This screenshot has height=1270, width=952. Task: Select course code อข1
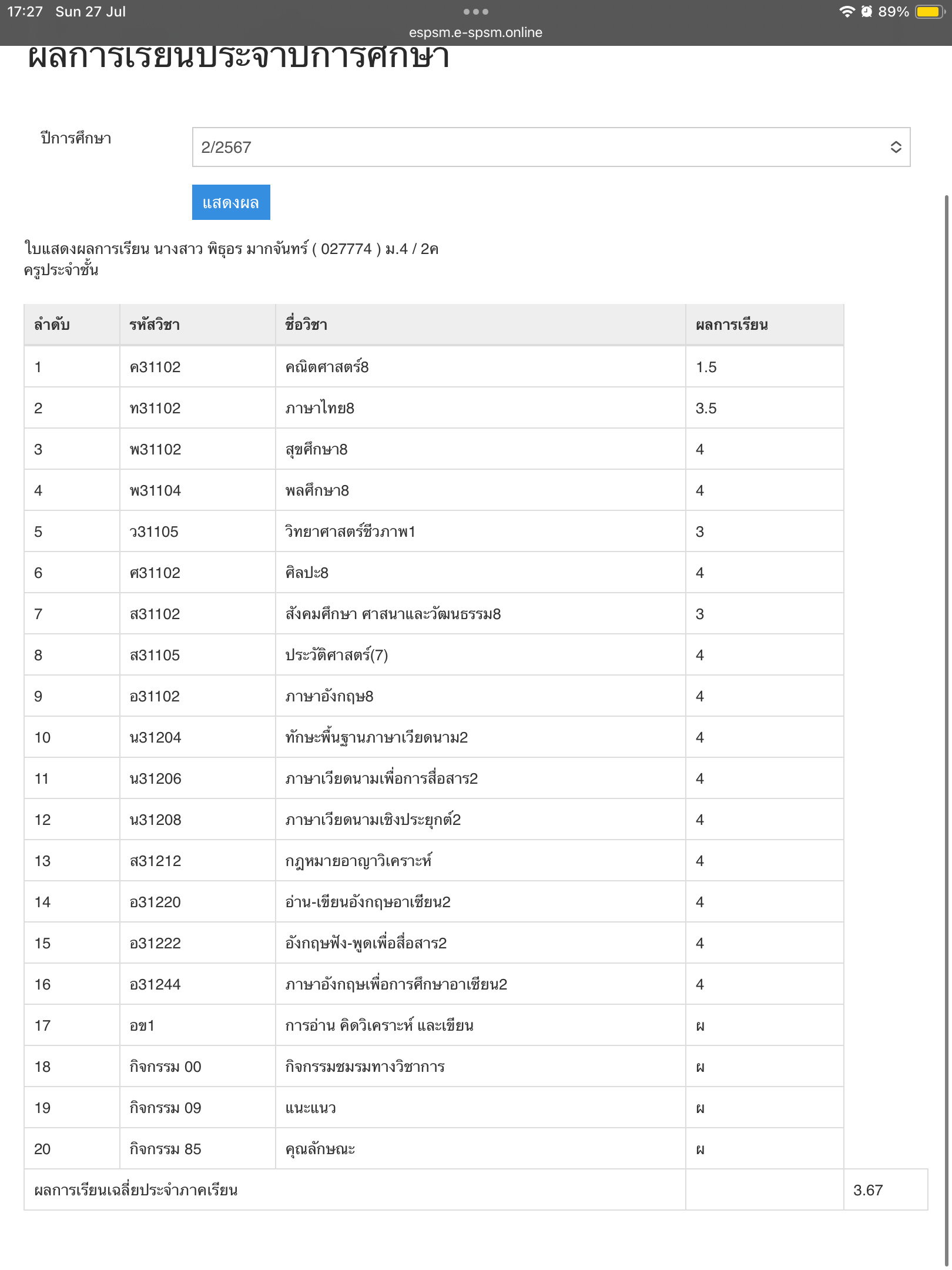(x=142, y=1025)
